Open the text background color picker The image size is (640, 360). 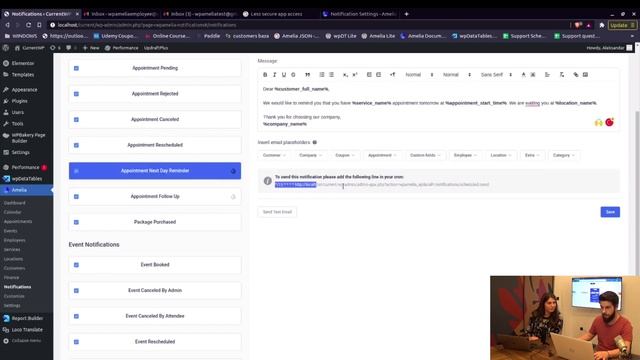[533, 75]
